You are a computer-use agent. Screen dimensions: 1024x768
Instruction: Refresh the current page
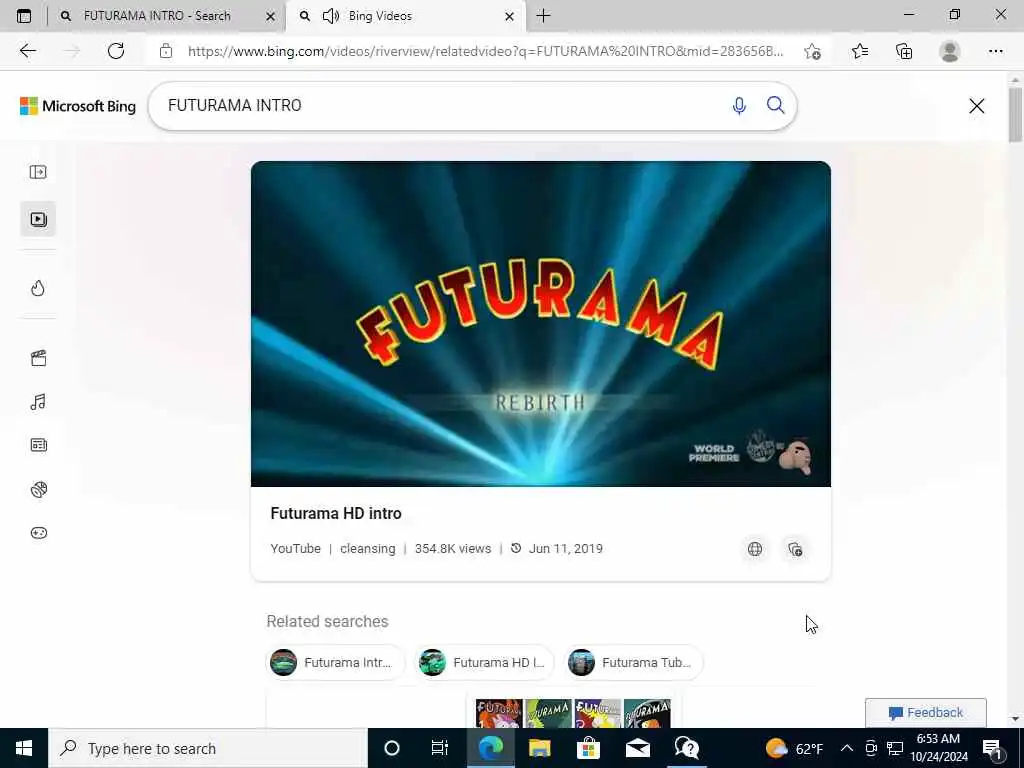(x=116, y=51)
